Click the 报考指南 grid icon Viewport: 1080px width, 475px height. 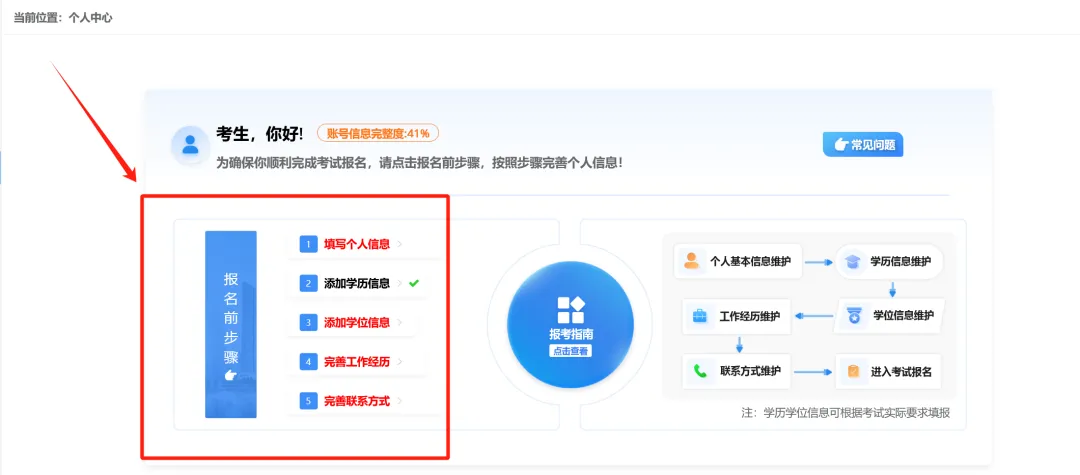tap(570, 310)
